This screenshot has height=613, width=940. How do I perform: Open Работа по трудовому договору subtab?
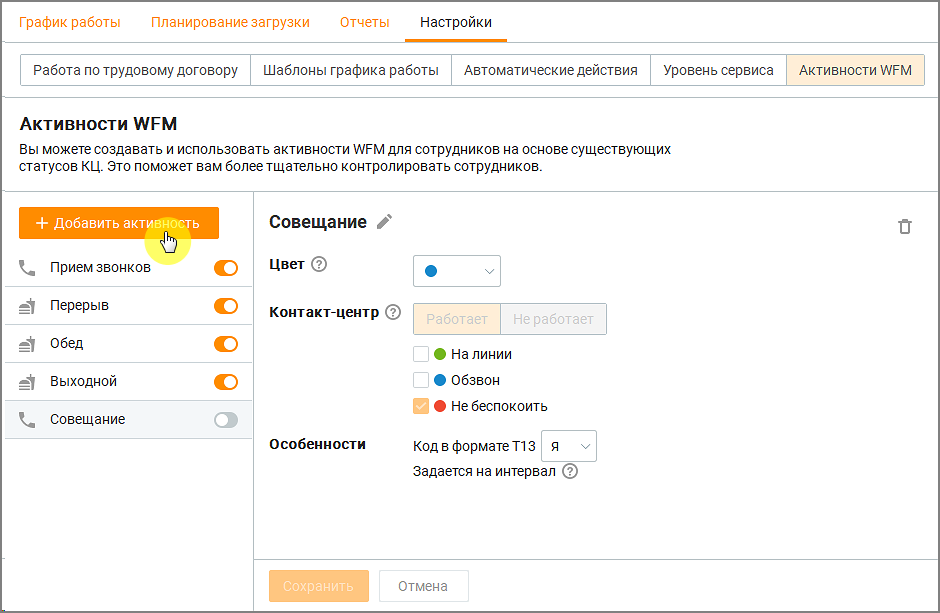point(135,70)
